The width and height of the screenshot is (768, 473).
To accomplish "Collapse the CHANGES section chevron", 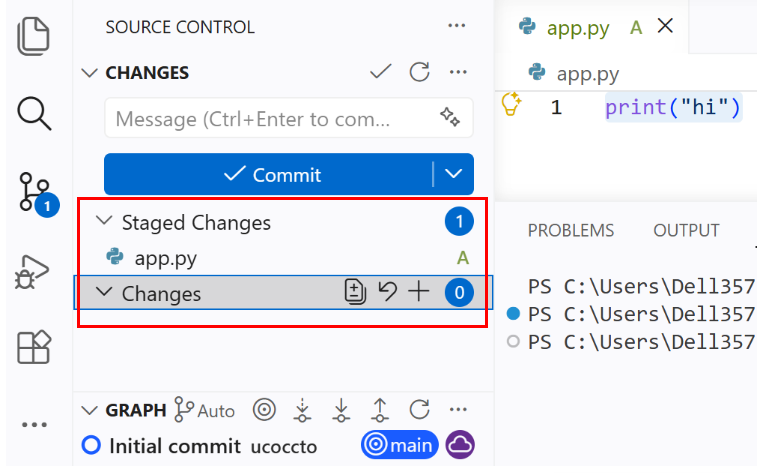I will pos(89,73).
